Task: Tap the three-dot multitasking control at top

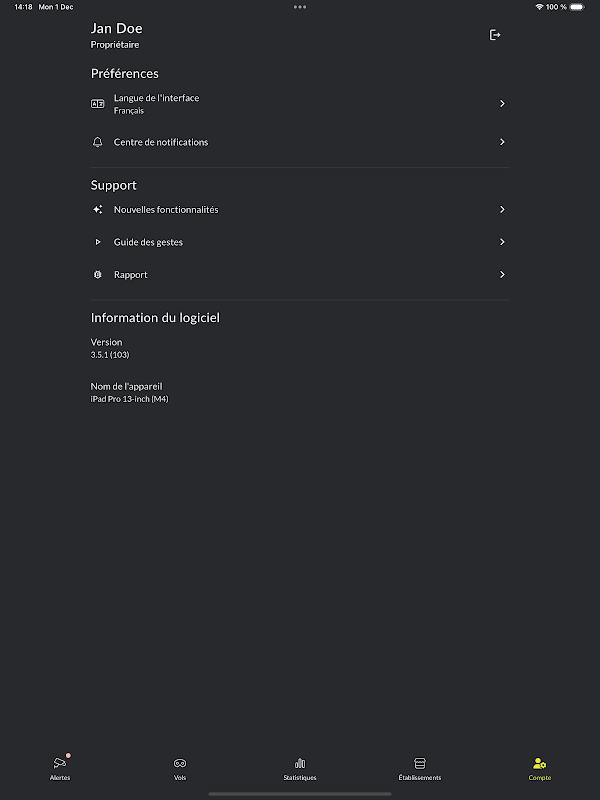Action: [x=300, y=7]
